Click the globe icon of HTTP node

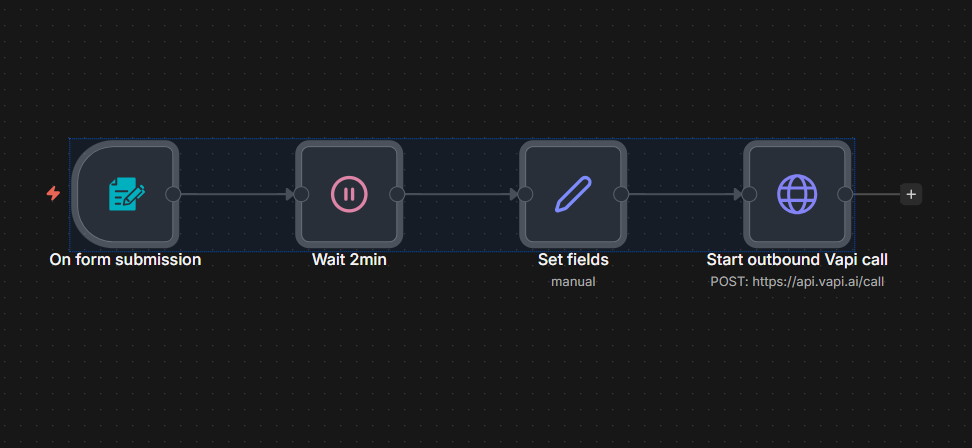point(797,194)
